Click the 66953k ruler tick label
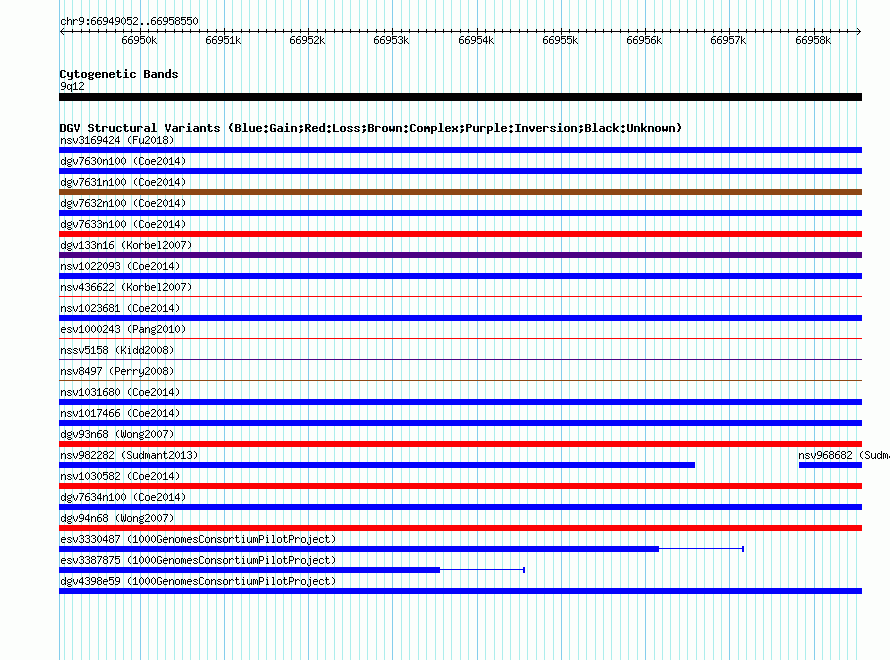890x660 pixels. [x=391, y=40]
